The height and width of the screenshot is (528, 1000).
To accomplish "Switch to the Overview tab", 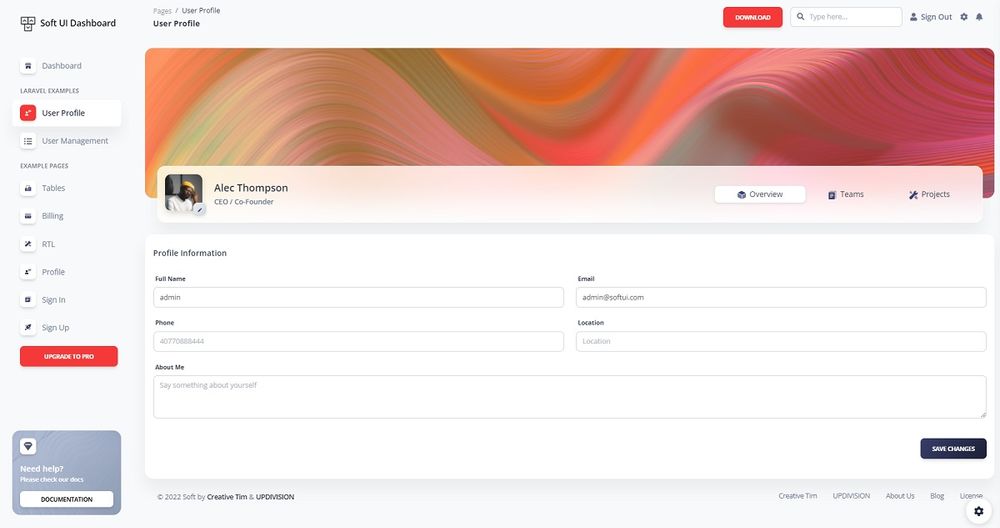I will coord(760,194).
